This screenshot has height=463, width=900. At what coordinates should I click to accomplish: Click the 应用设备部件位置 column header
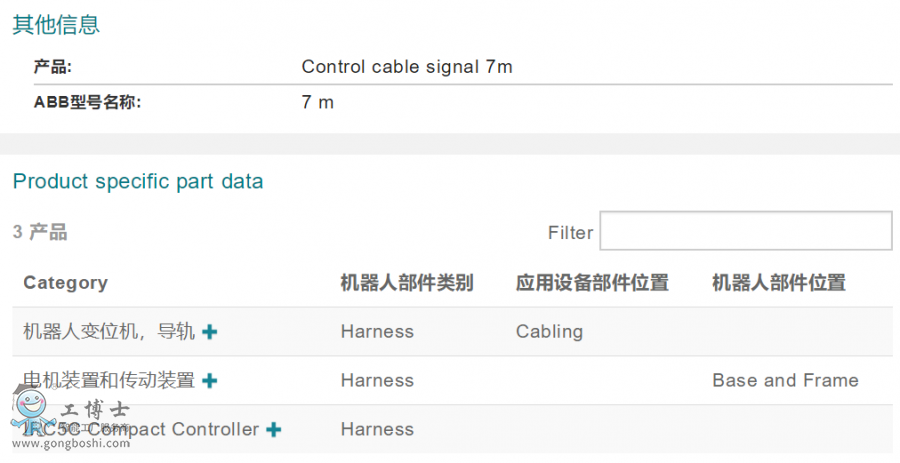[x=592, y=283]
